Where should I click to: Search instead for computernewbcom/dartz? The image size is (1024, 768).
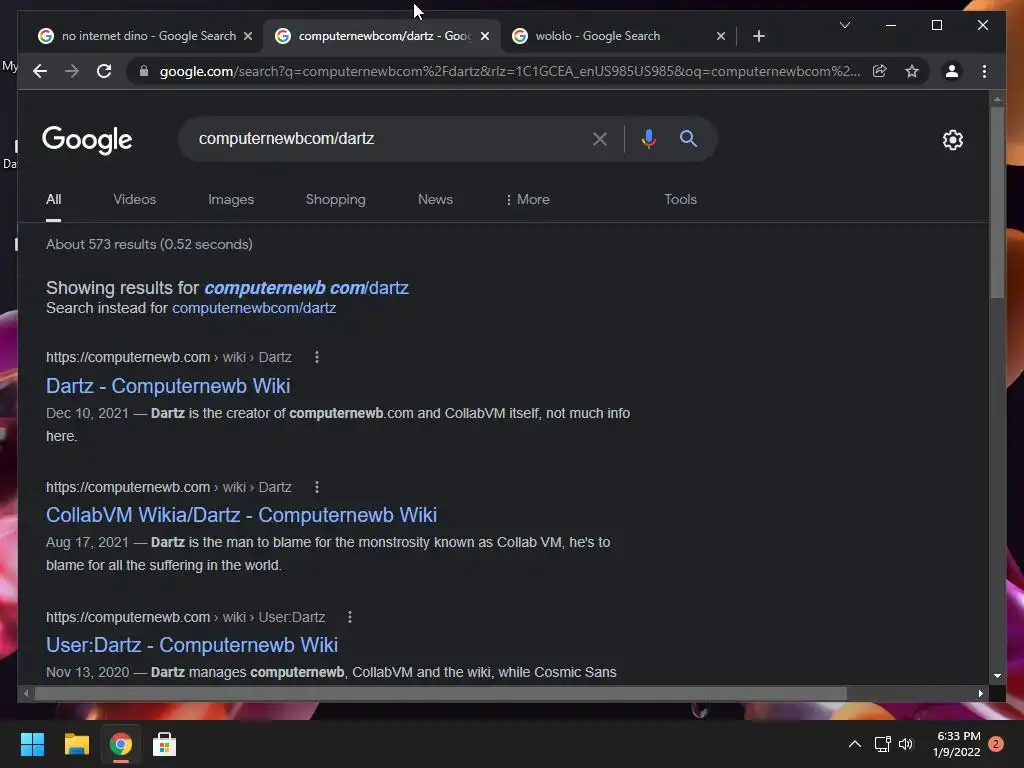point(253,308)
